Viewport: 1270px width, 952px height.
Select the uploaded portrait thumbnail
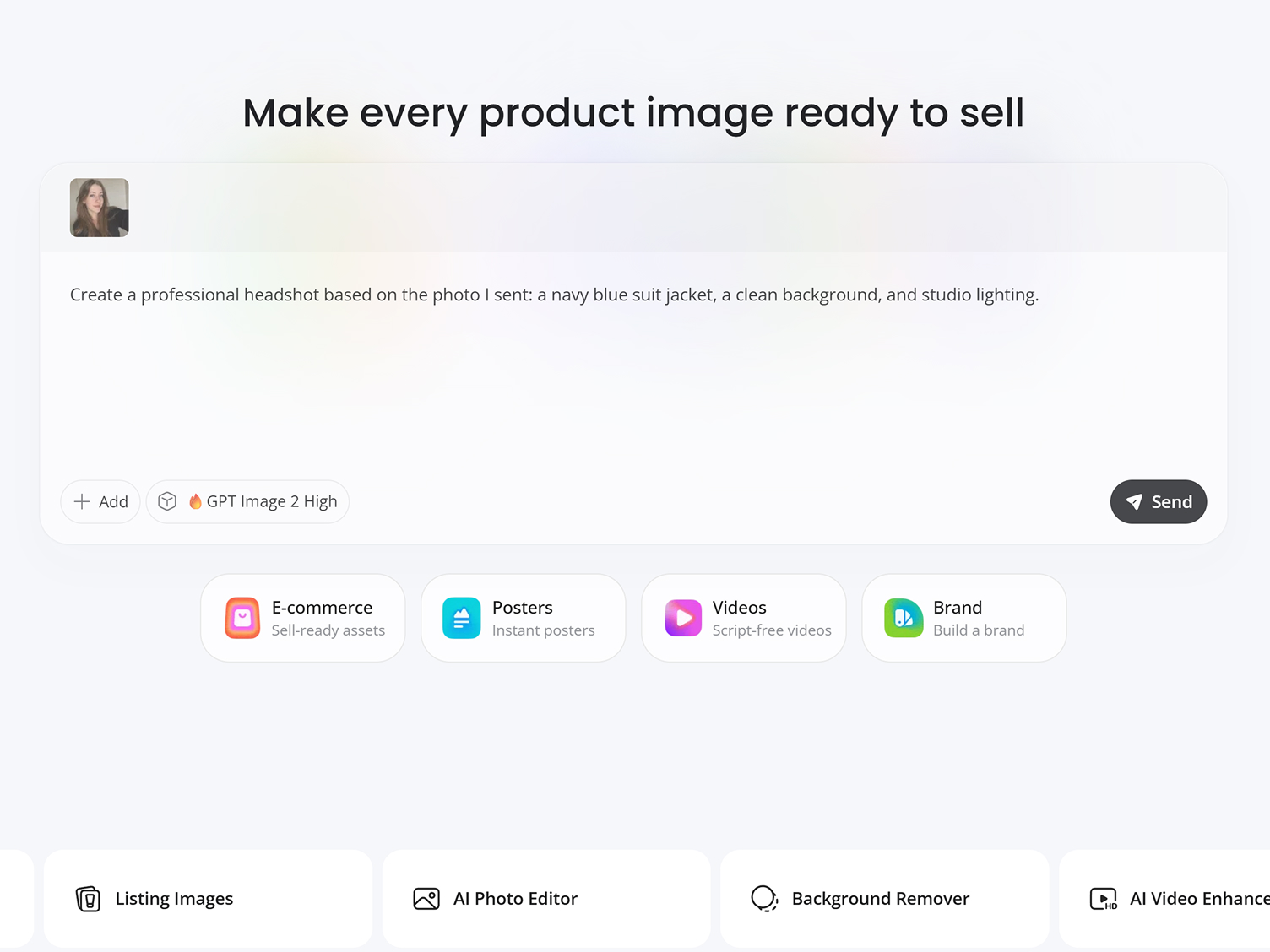[100, 208]
